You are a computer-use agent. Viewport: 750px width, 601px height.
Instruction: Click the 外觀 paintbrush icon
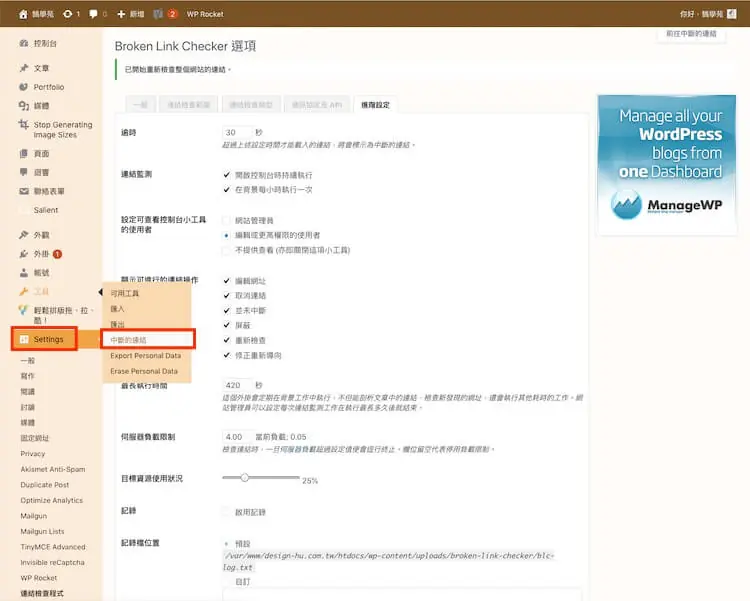pyautogui.click(x=23, y=235)
